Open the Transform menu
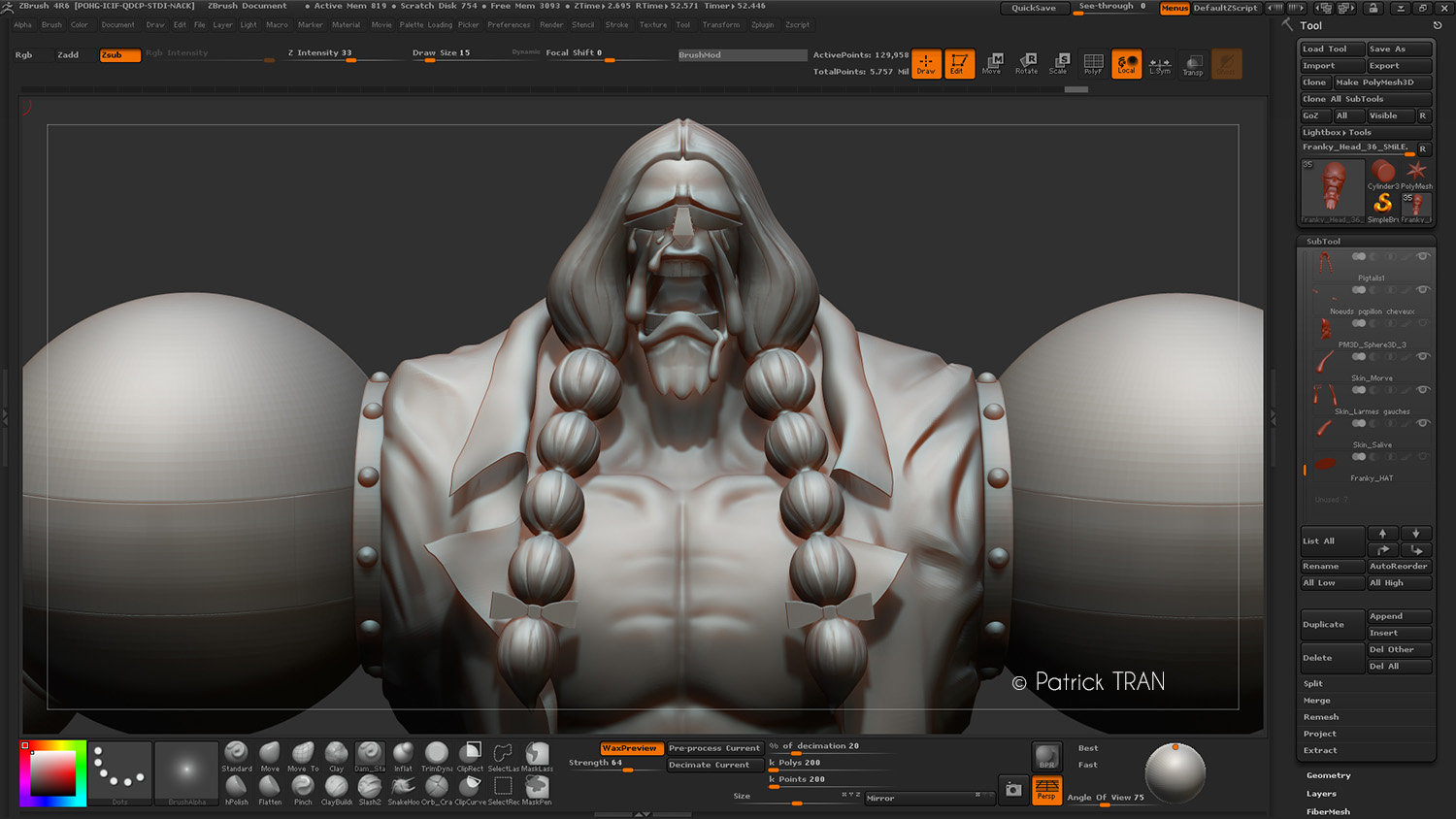Screen dimensions: 1456x819 (x=721, y=25)
